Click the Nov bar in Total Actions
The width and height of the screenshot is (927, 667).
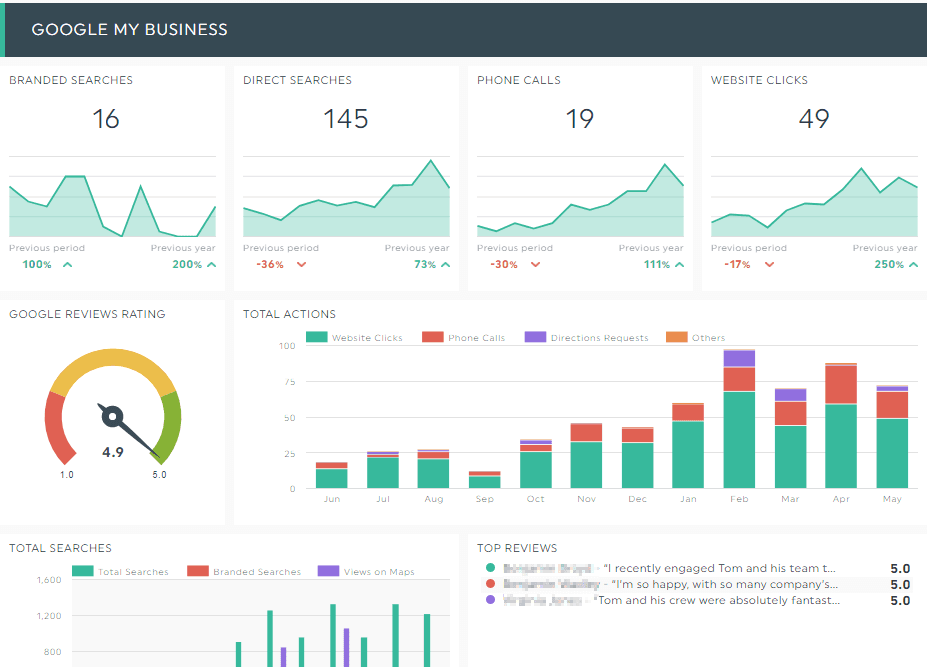point(586,456)
